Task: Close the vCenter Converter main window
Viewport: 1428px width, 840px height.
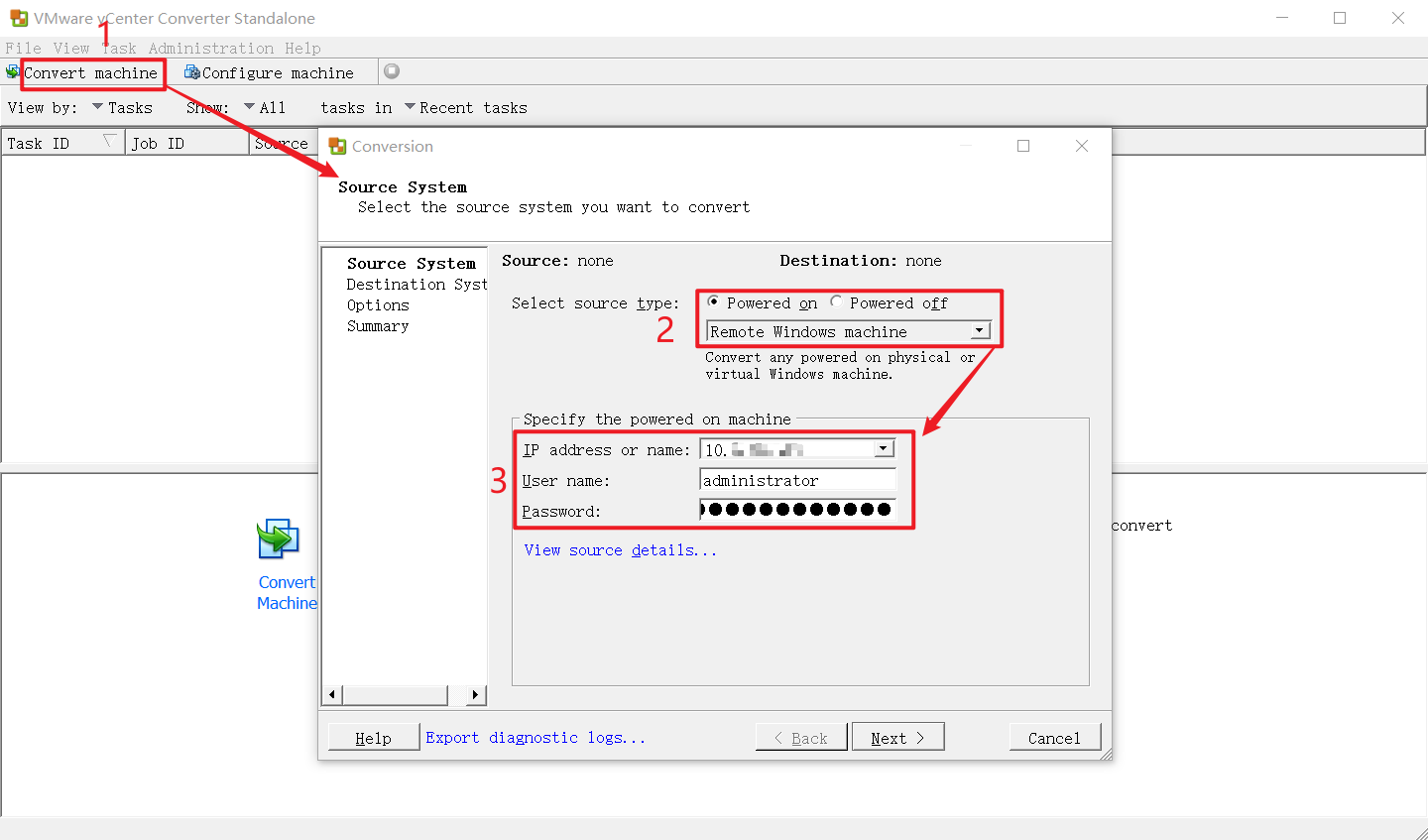Action: pos(1398,18)
